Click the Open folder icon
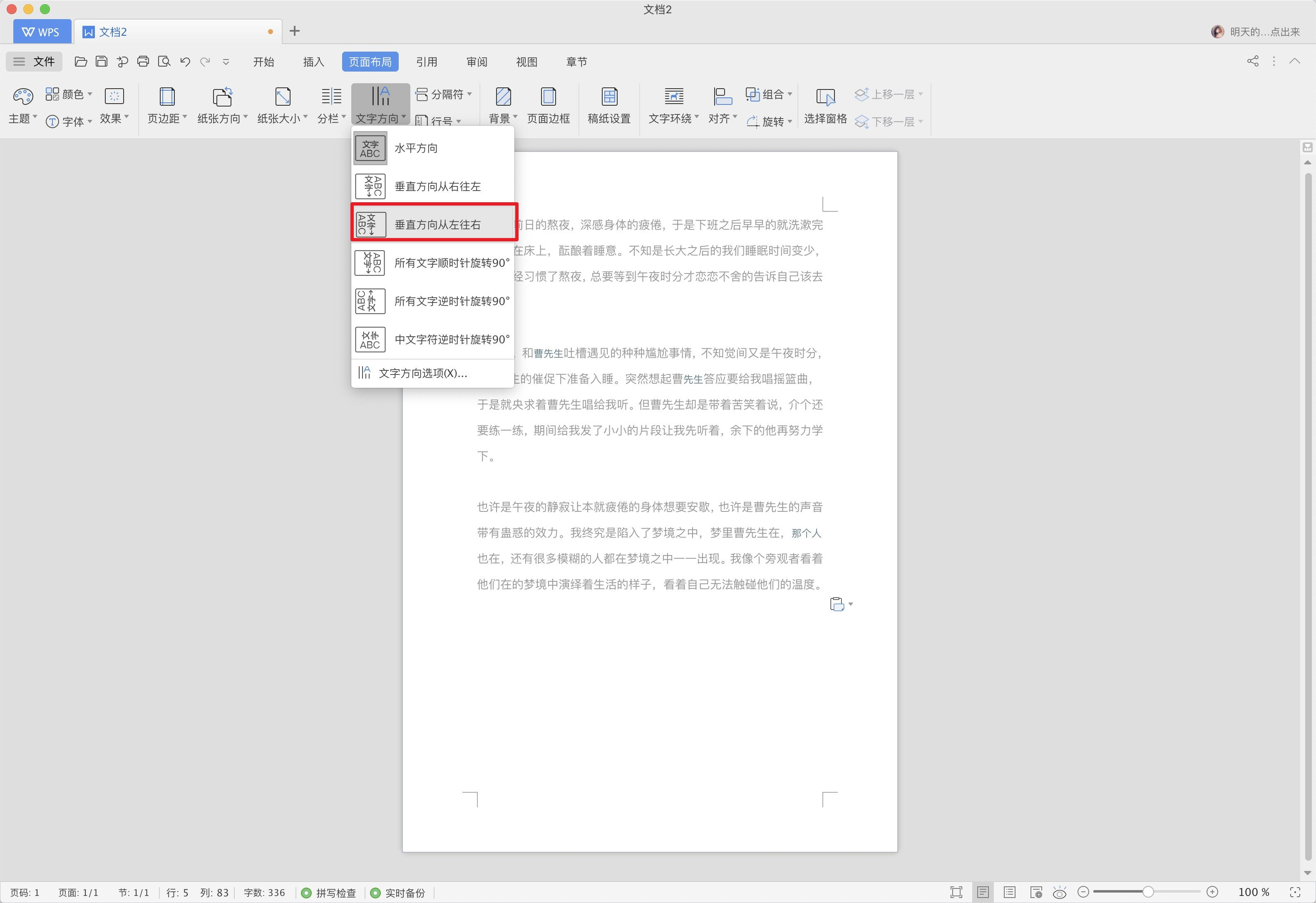Viewport: 1316px width, 903px height. tap(81, 62)
